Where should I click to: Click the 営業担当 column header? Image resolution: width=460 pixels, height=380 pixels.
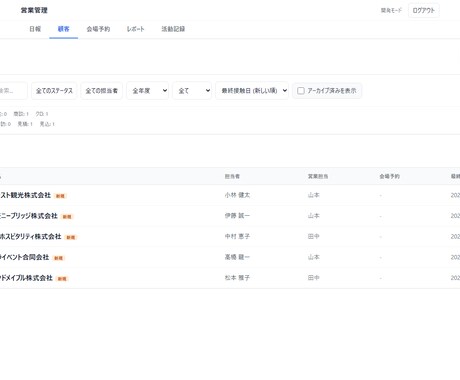pyautogui.click(x=318, y=176)
